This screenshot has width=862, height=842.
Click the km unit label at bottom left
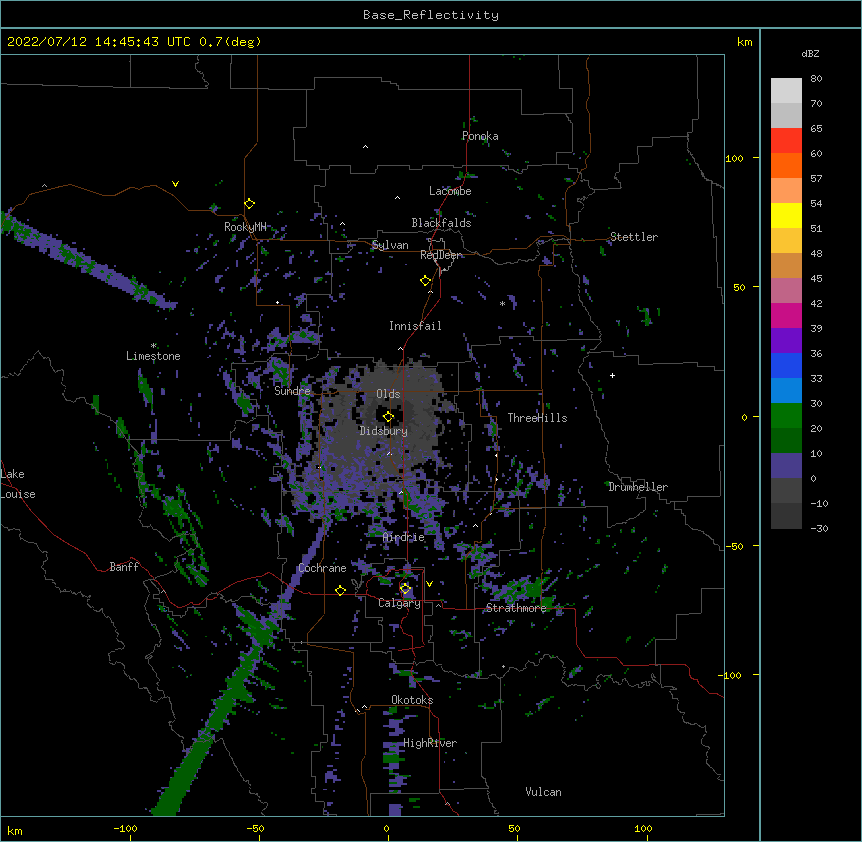(15, 830)
